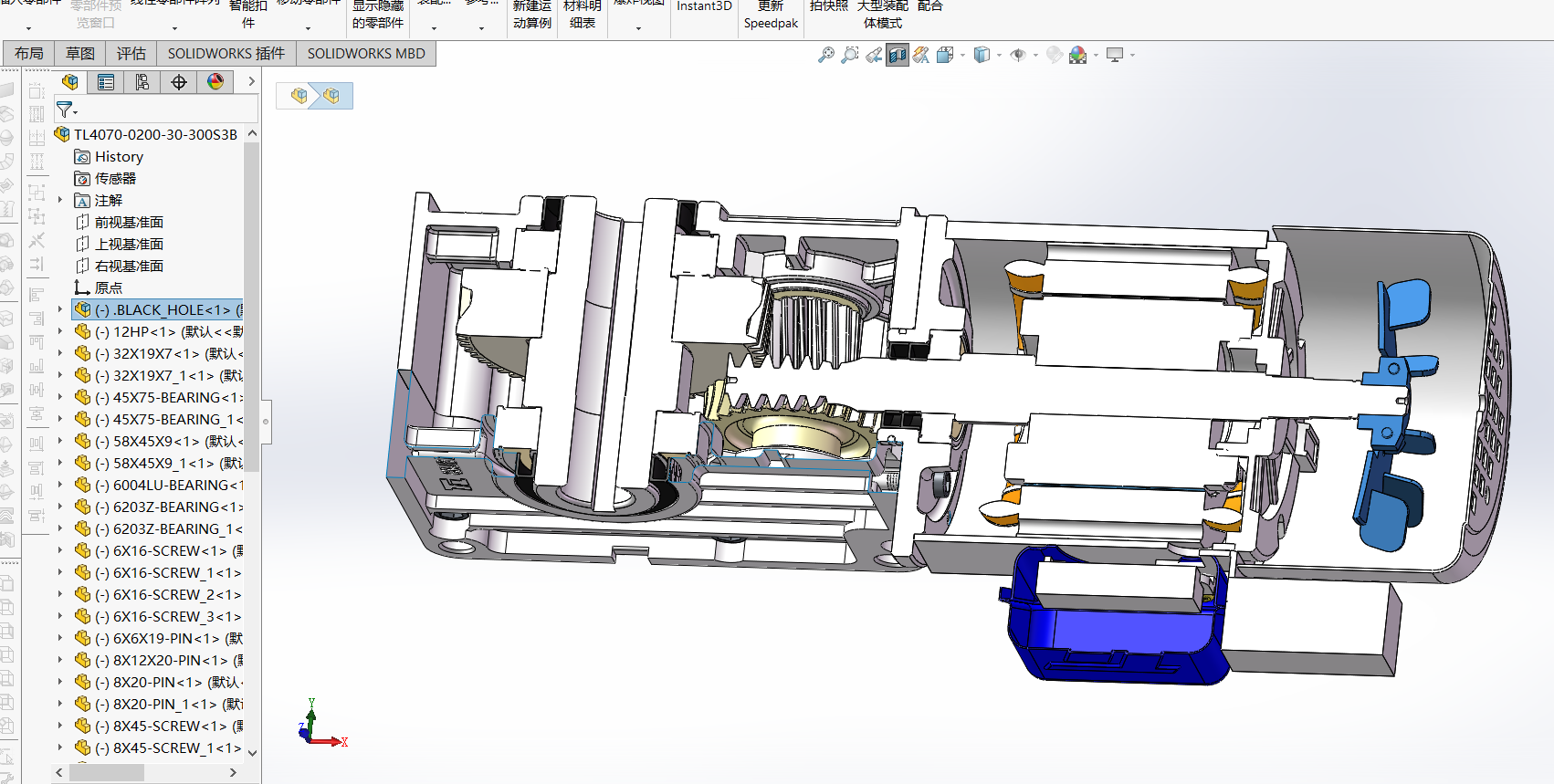Toggle the 大型装配体模式 button

pos(883,15)
